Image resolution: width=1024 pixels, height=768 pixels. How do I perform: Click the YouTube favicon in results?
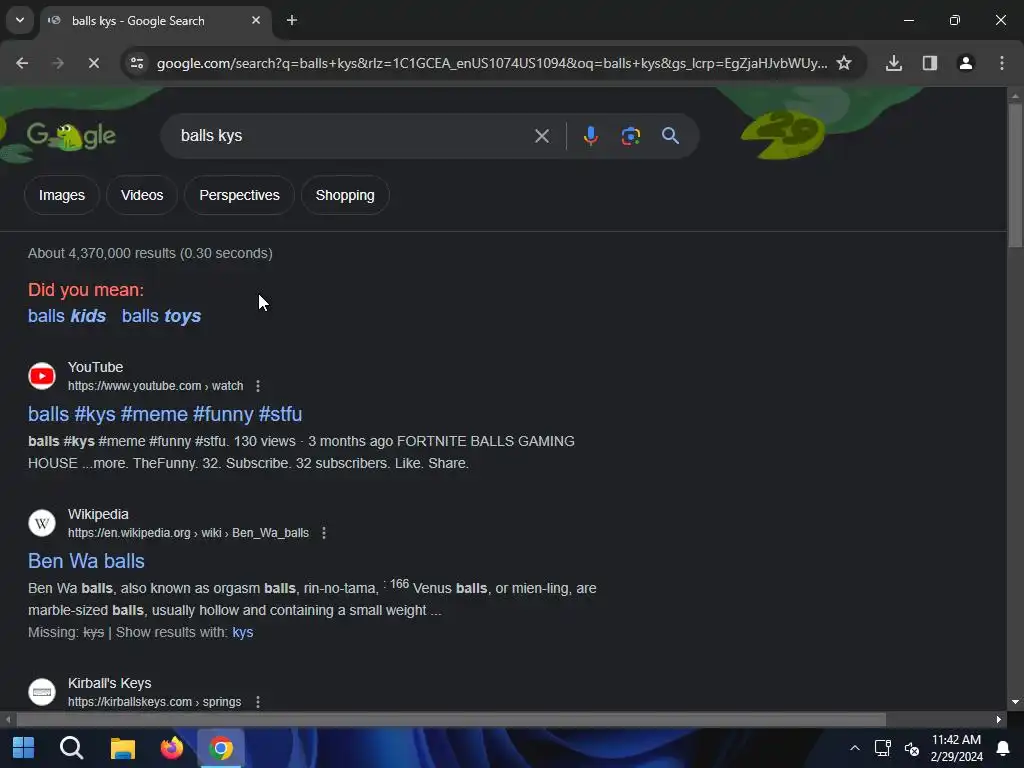(x=42, y=376)
